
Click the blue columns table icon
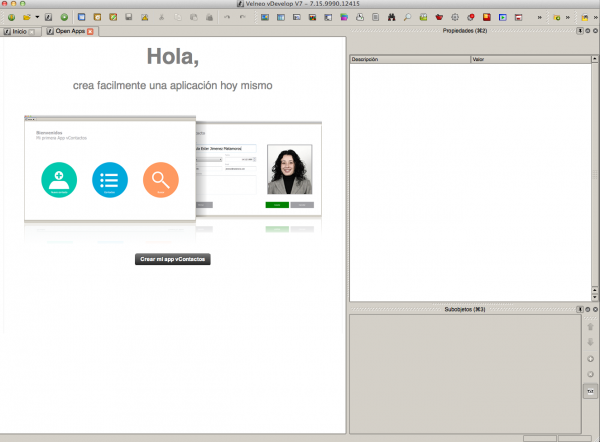tap(281, 17)
